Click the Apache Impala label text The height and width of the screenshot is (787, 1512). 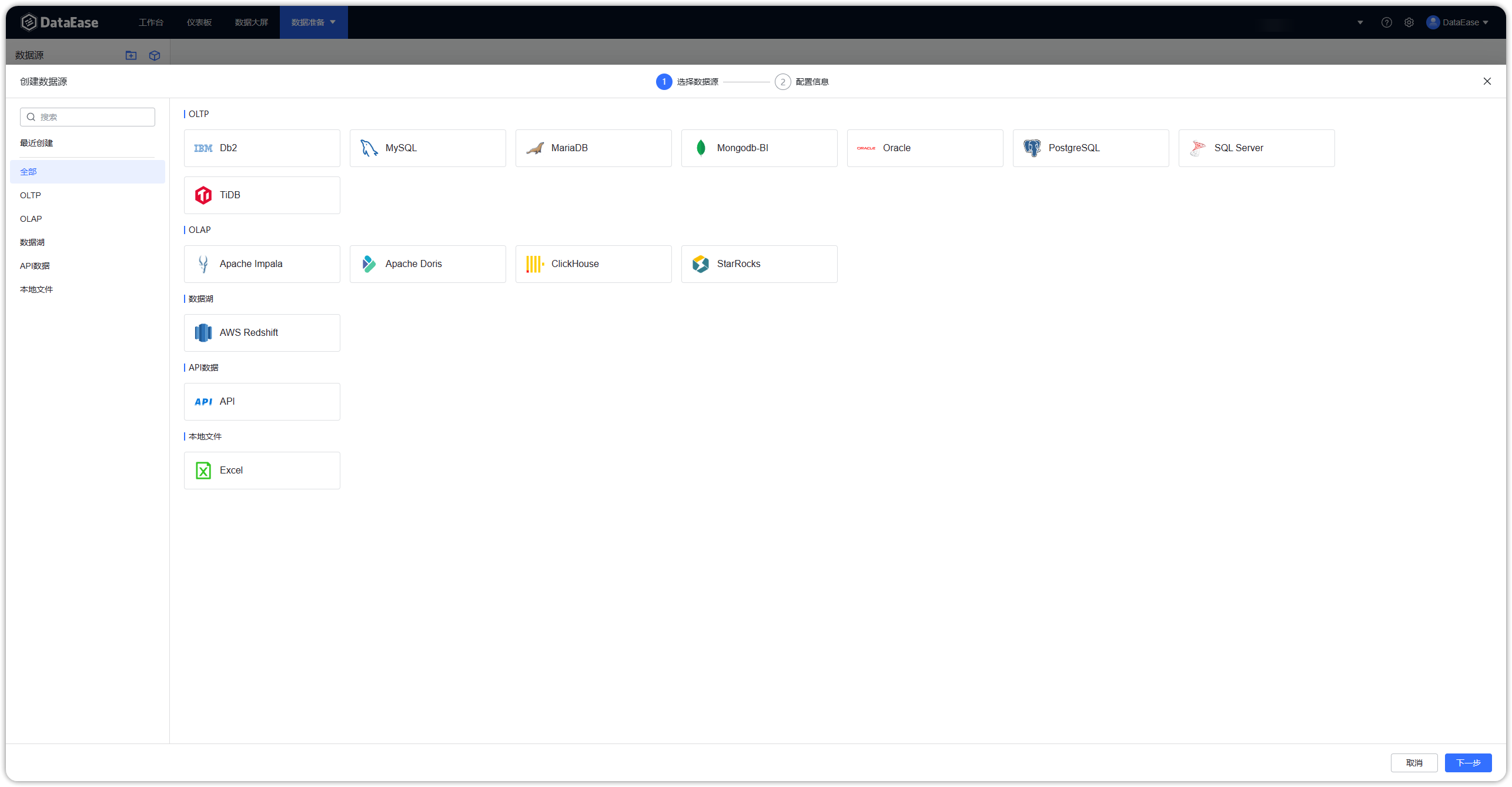(251, 264)
